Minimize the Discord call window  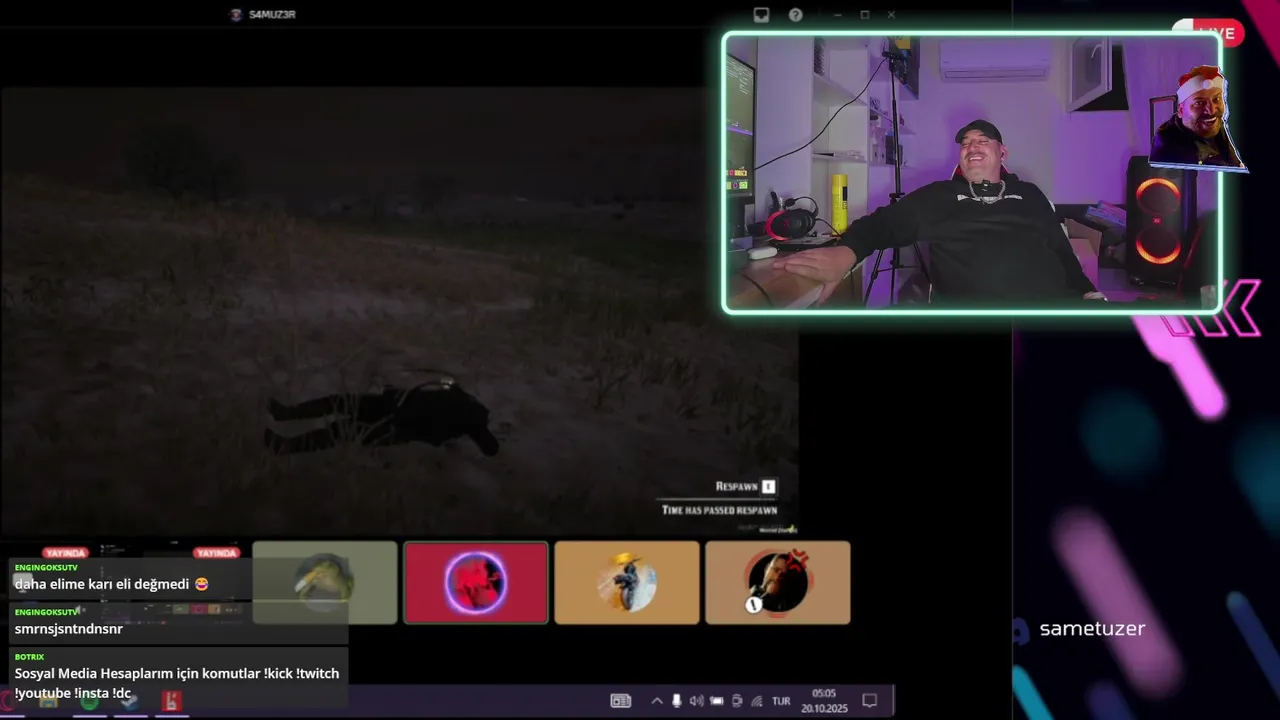837,15
